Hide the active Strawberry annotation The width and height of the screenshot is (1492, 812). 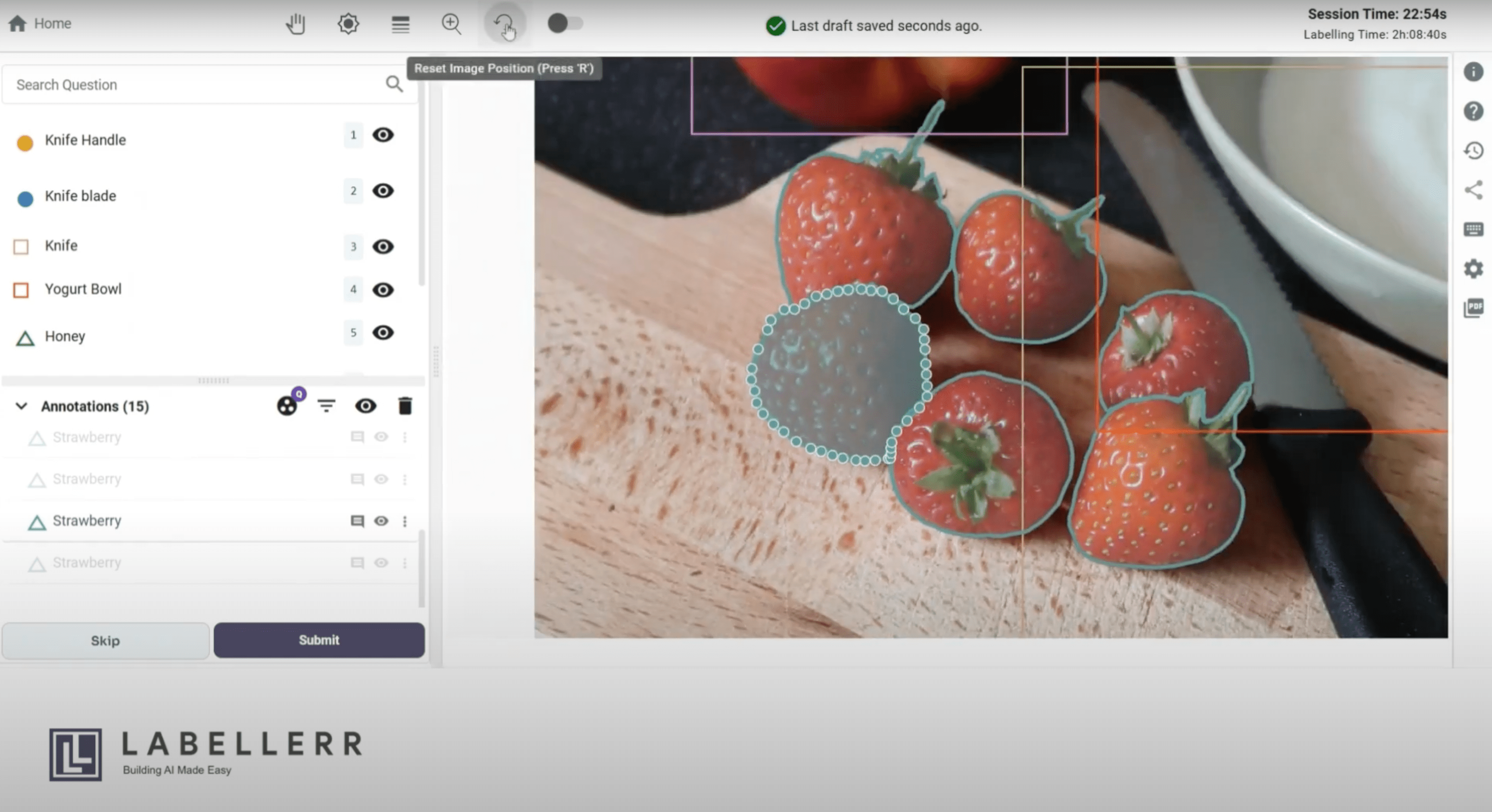tap(381, 521)
